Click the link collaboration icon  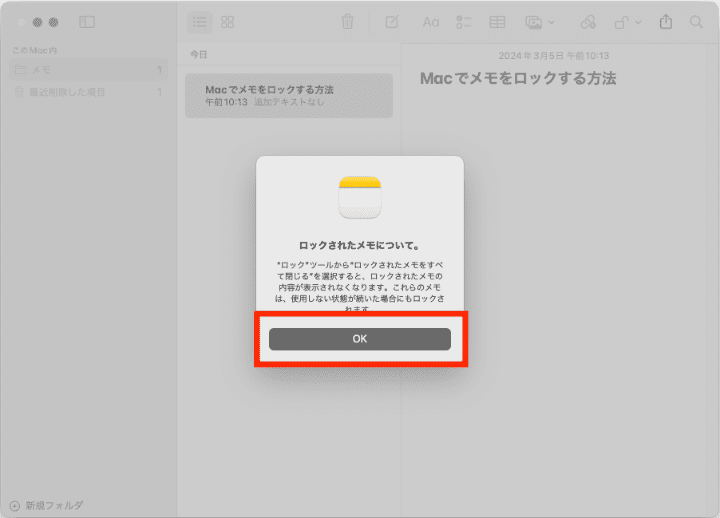tap(588, 22)
